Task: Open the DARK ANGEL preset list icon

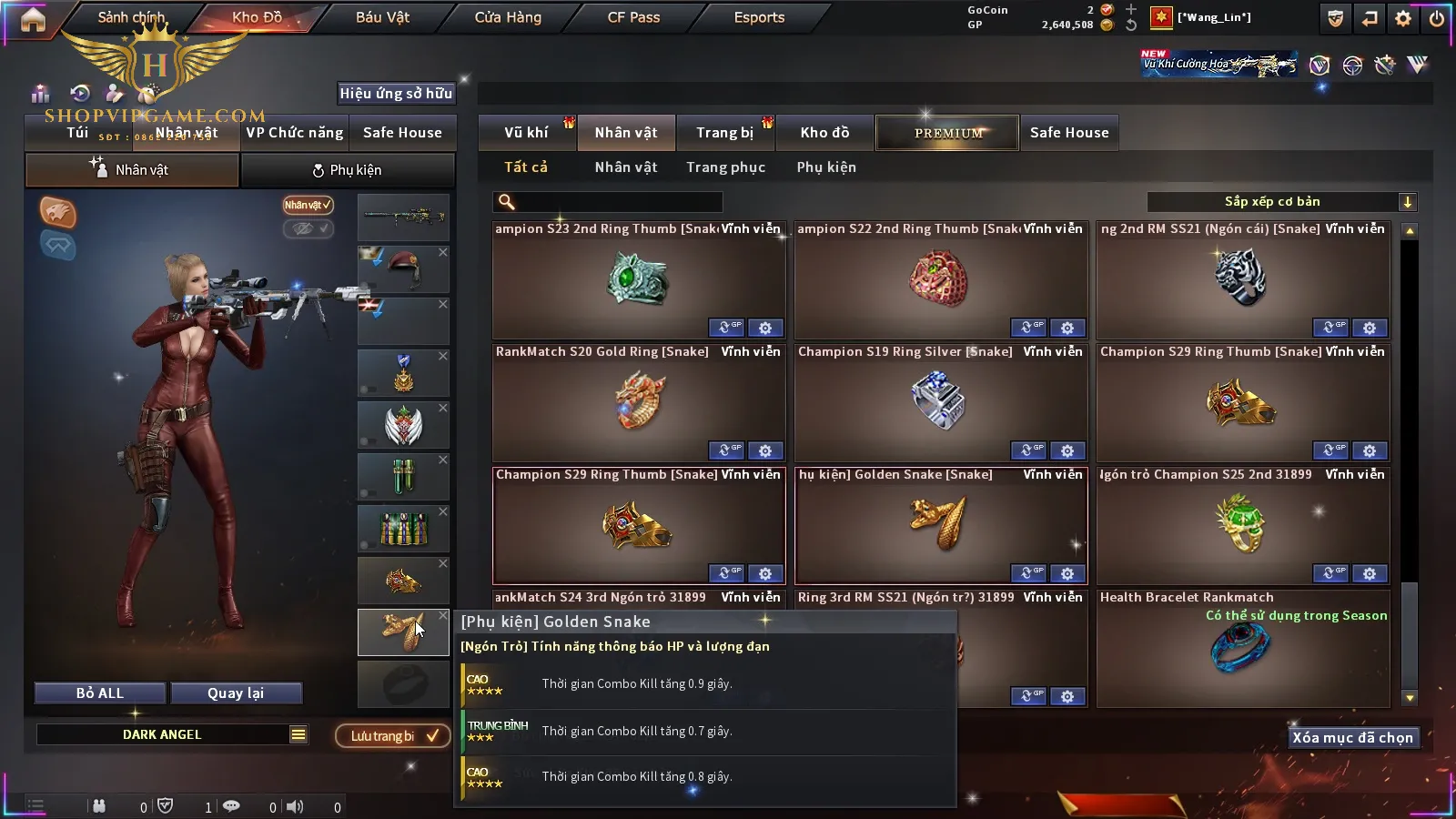Action: (298, 734)
